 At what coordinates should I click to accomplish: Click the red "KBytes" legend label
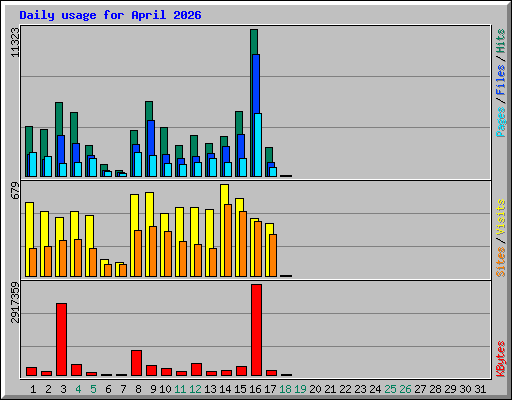point(501,359)
